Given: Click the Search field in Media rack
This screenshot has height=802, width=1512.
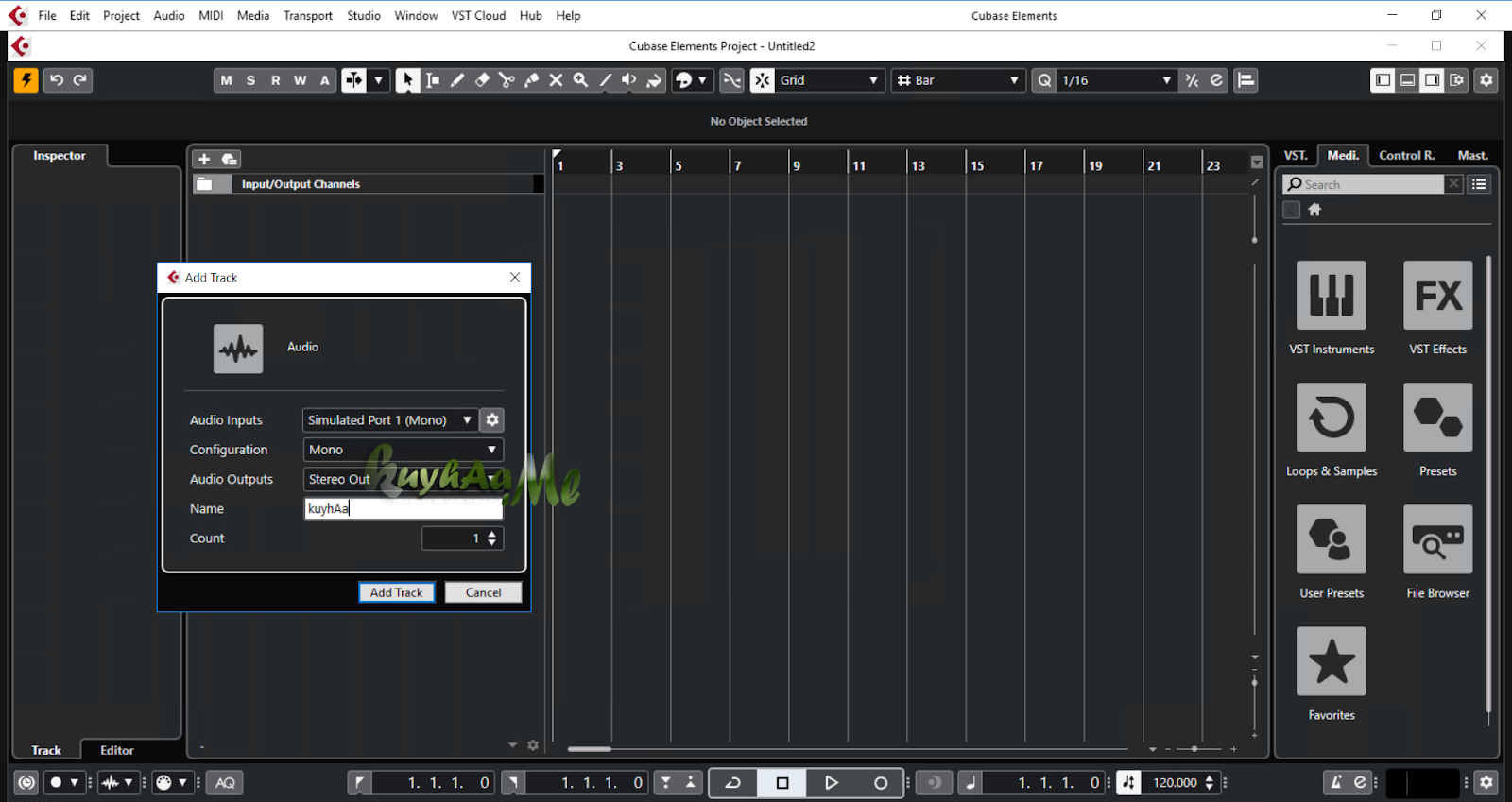Looking at the screenshot, I should pos(1364,184).
